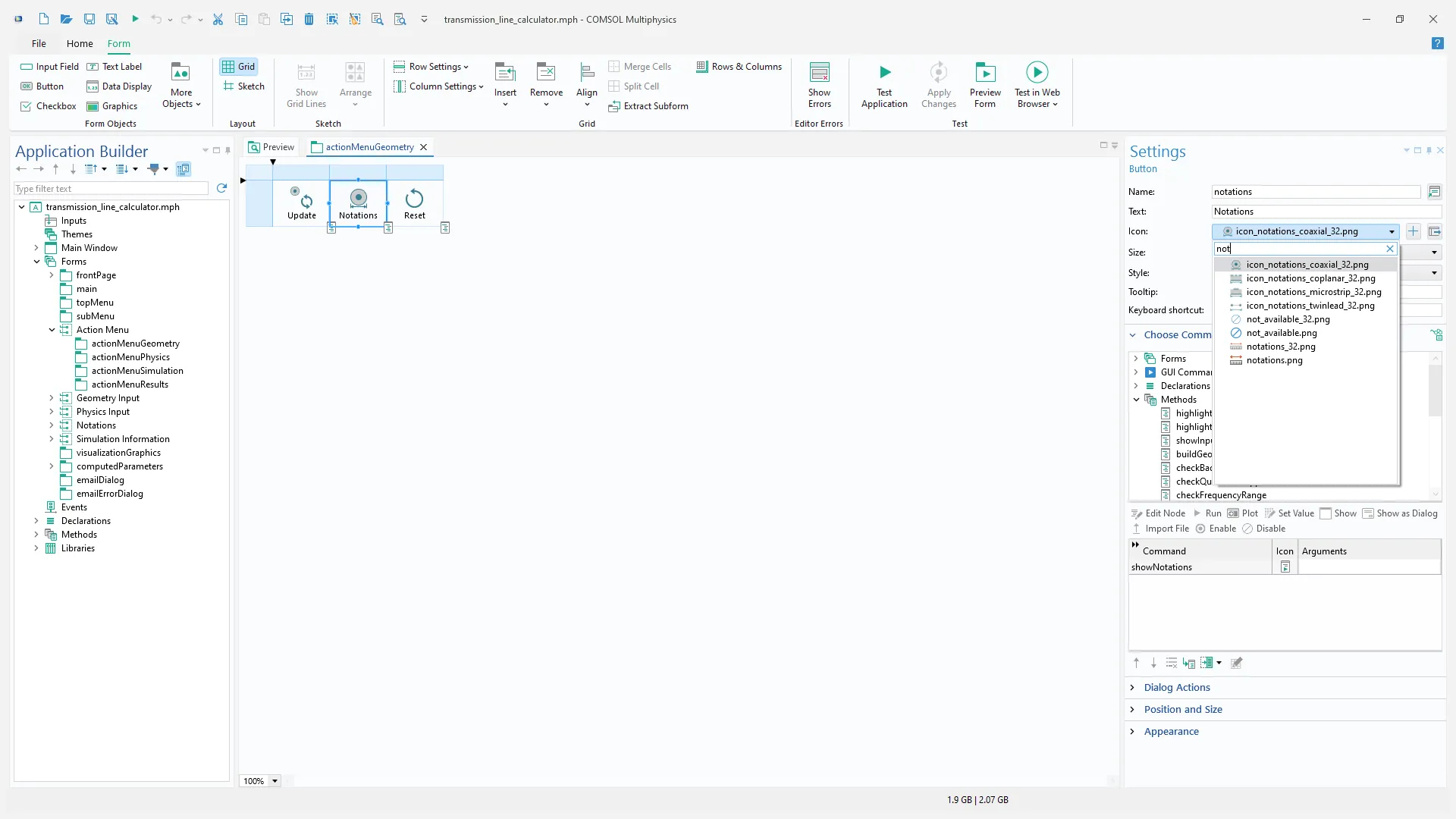Select icon_notations_microstrip_32.png from list
Viewport: 1456px width, 819px height.
click(1313, 292)
